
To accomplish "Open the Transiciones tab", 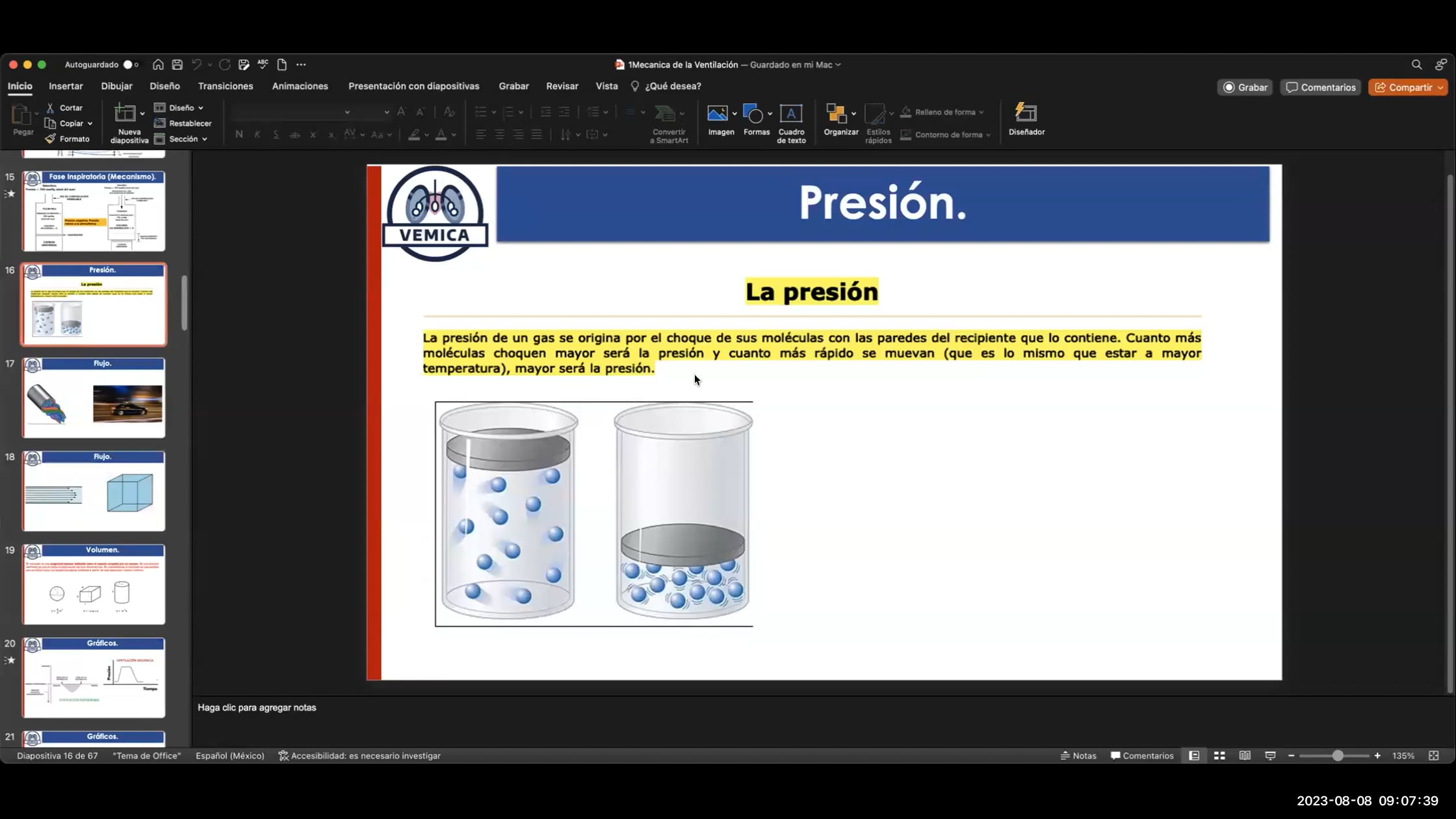I will click(226, 86).
